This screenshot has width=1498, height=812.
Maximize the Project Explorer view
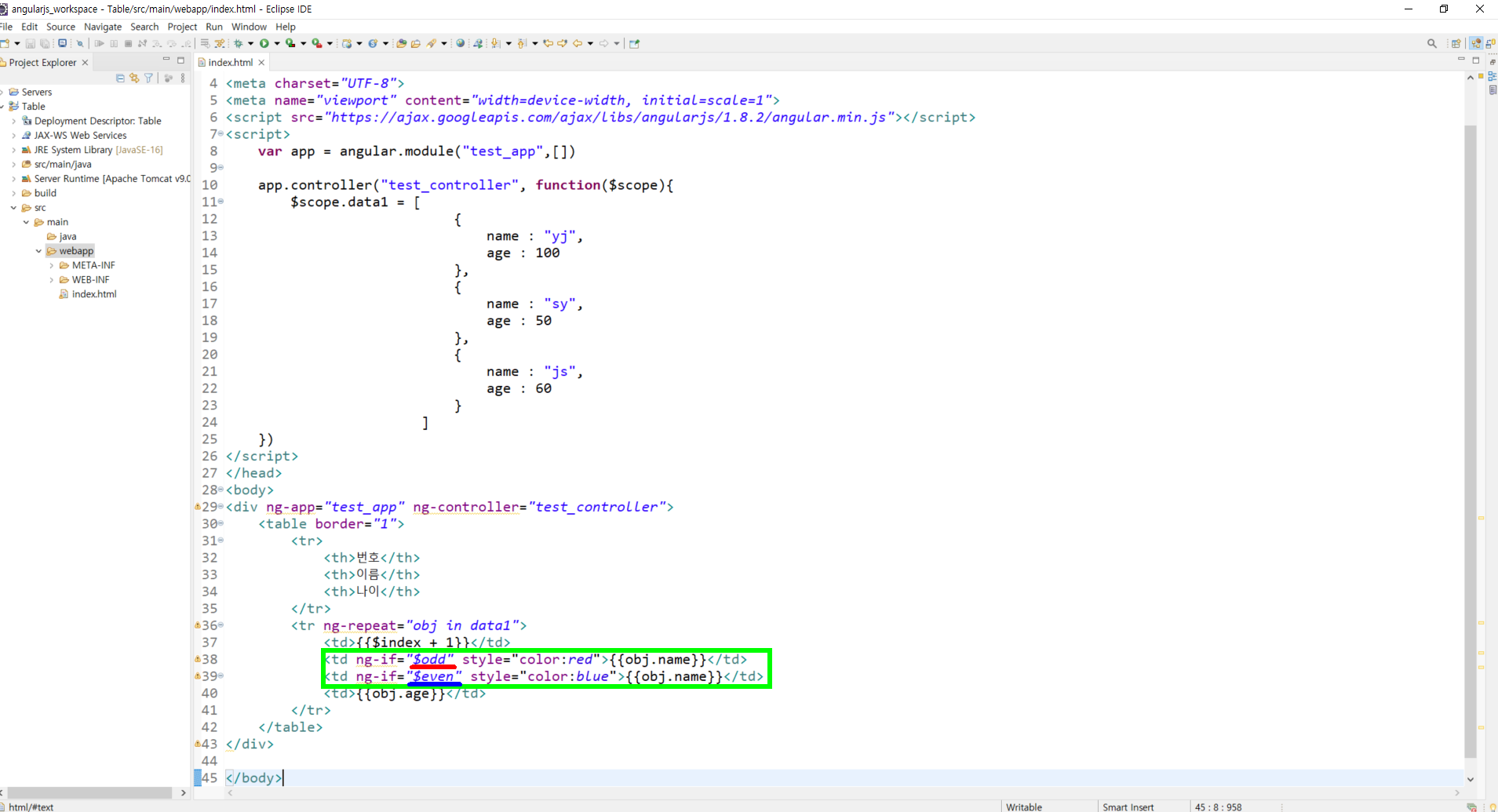(x=180, y=60)
